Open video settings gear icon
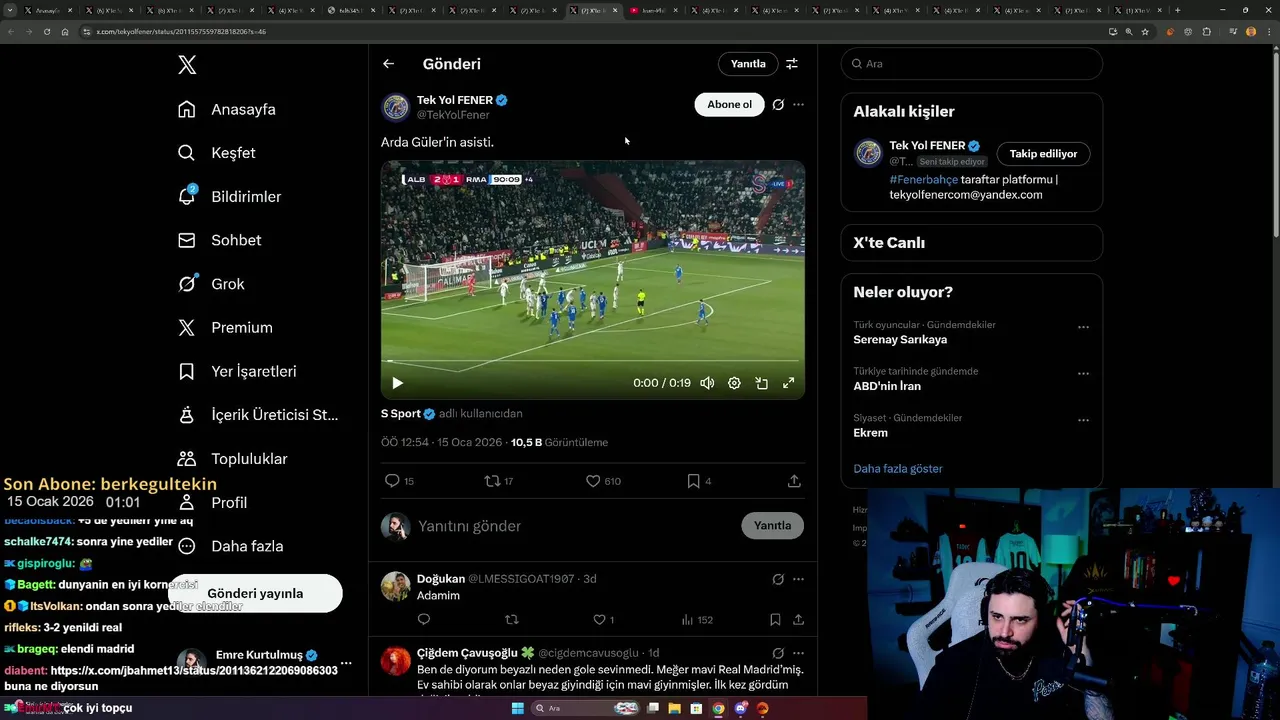The height and width of the screenshot is (720, 1280). tap(734, 383)
